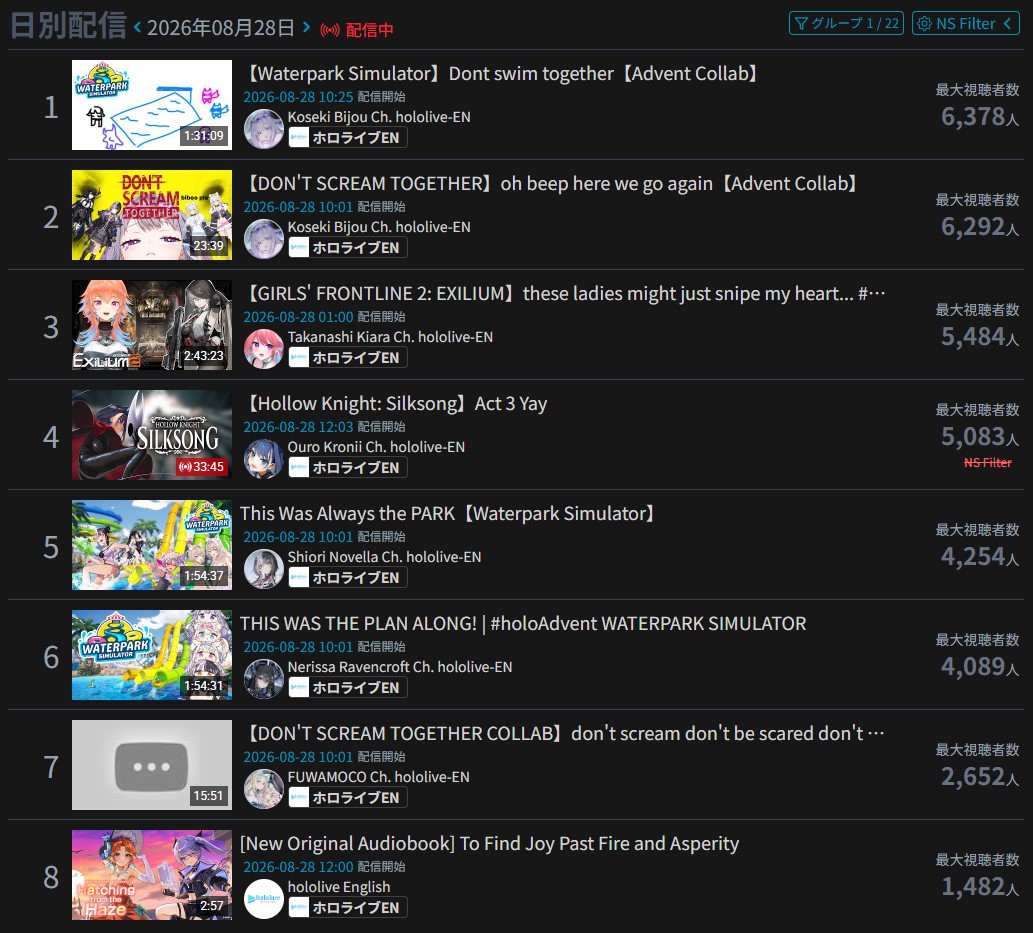Open Ouro Kronii Ch. hololive-EN channel name
This screenshot has width=1033, height=933.
click(376, 447)
